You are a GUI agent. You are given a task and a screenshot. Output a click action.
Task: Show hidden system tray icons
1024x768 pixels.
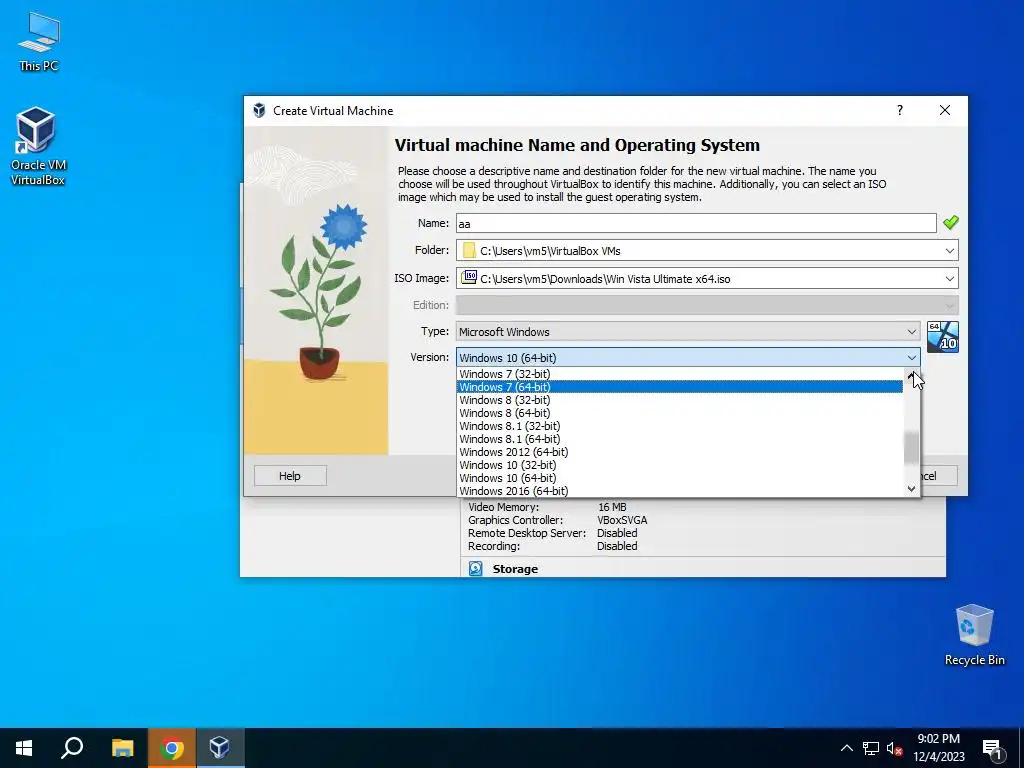tap(846, 748)
